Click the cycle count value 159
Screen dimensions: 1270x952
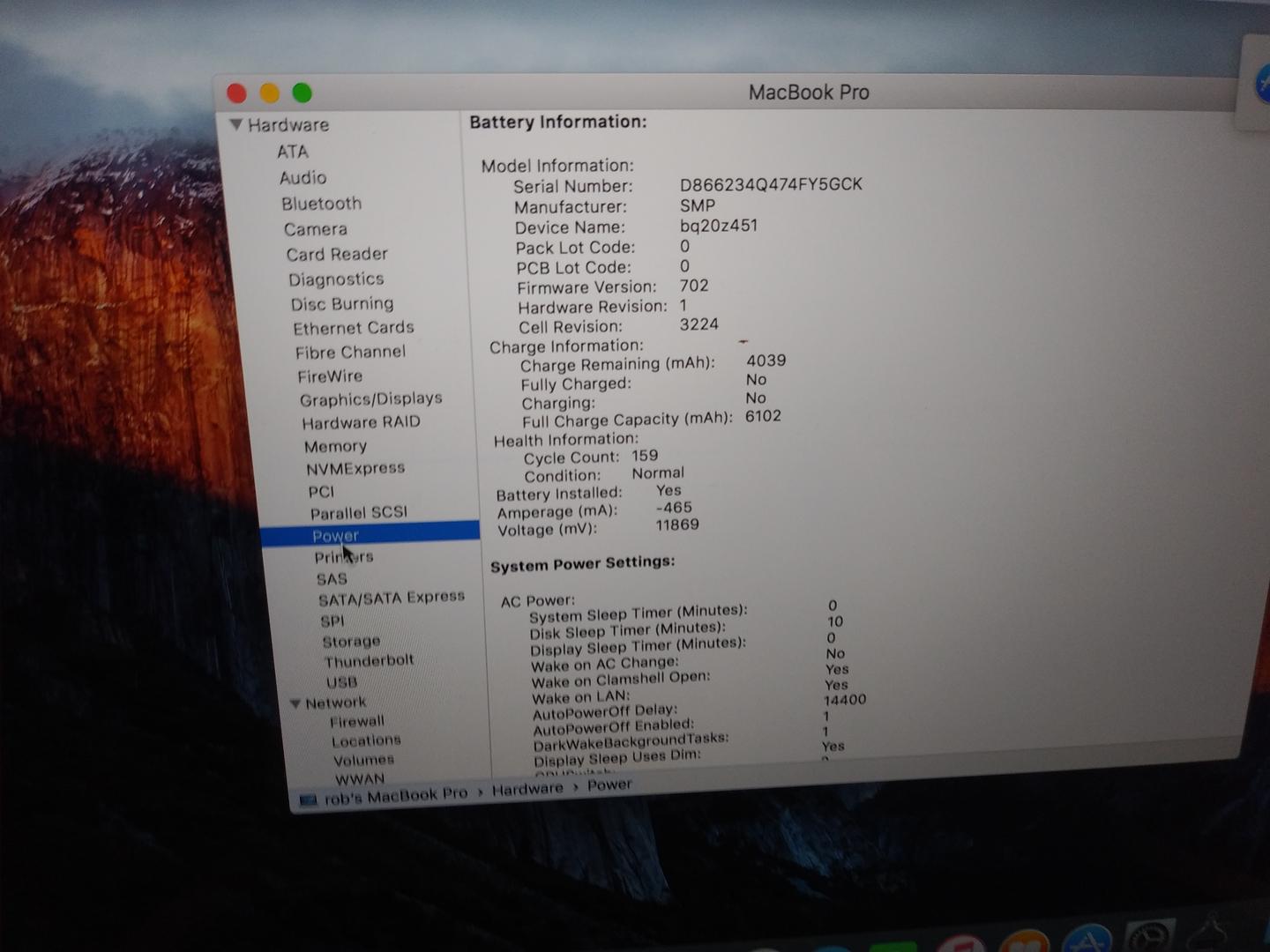[x=644, y=456]
